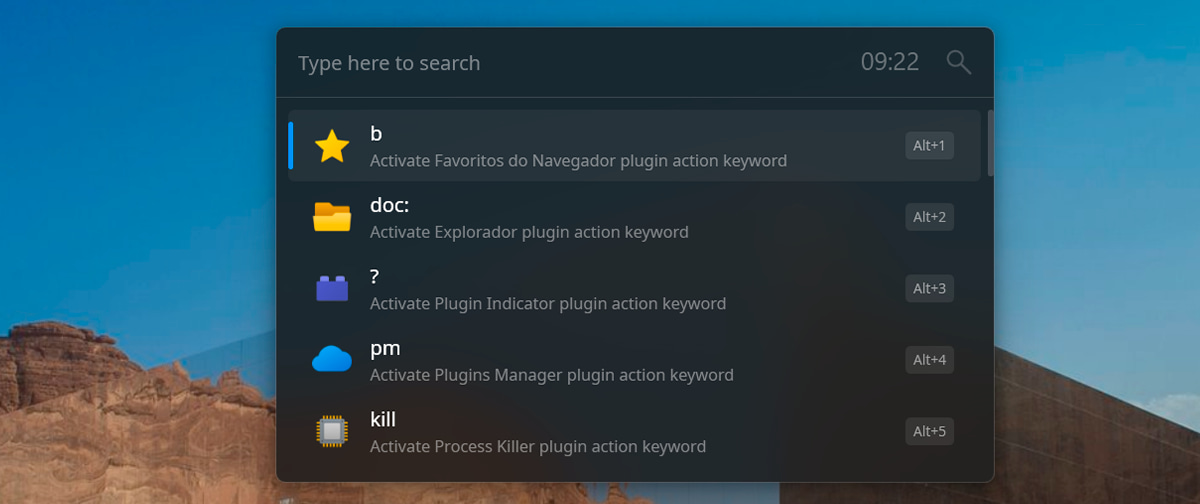Click the yellow star Favoritos icon
The height and width of the screenshot is (504, 1200).
[332, 146]
